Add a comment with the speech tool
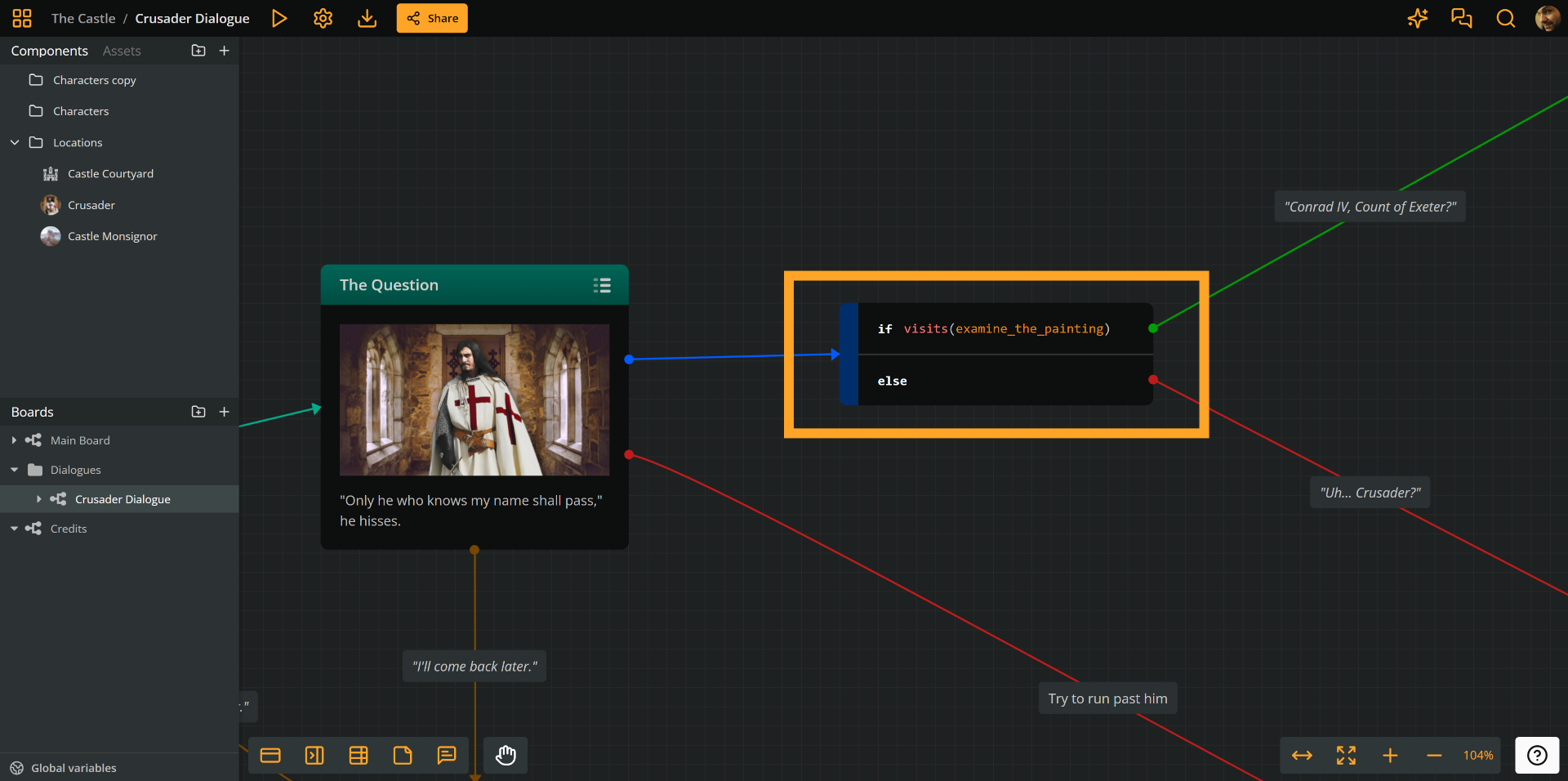 (447, 756)
